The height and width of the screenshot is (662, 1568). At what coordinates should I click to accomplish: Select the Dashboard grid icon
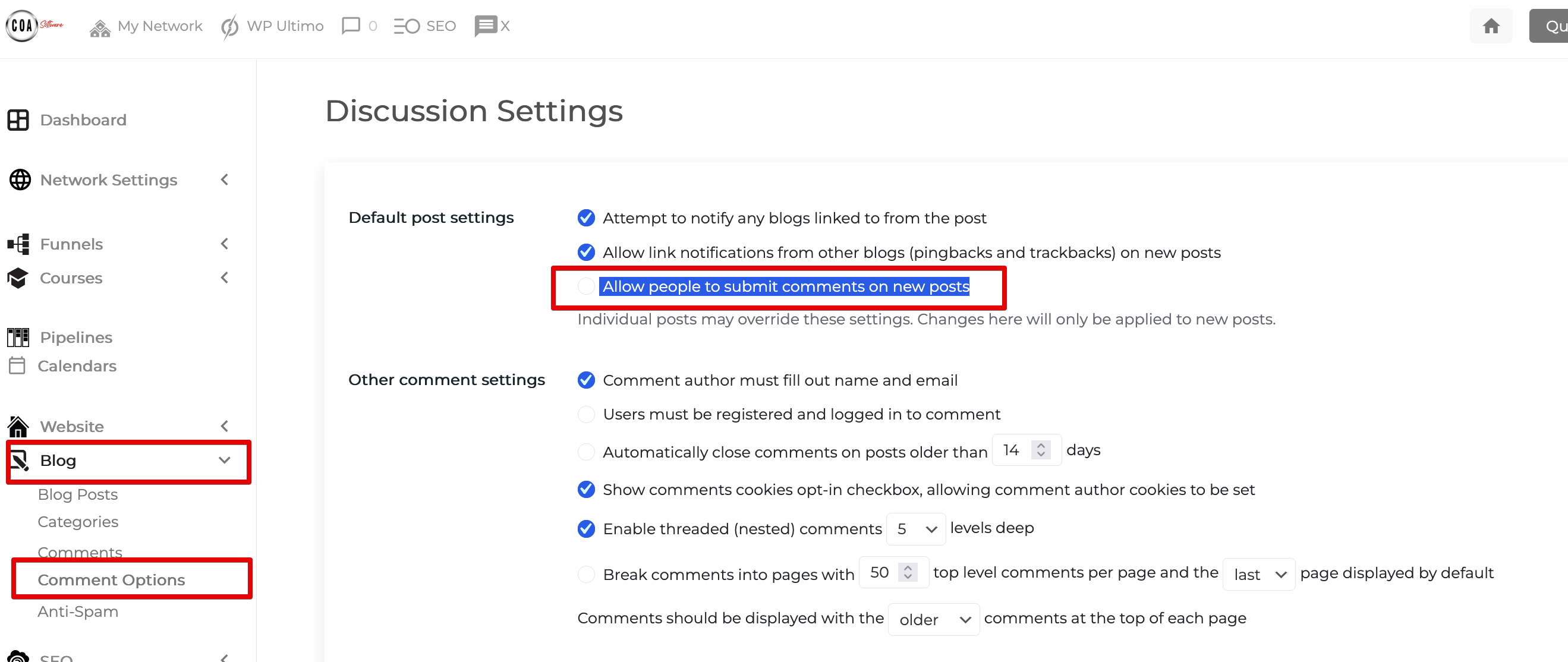(x=19, y=119)
